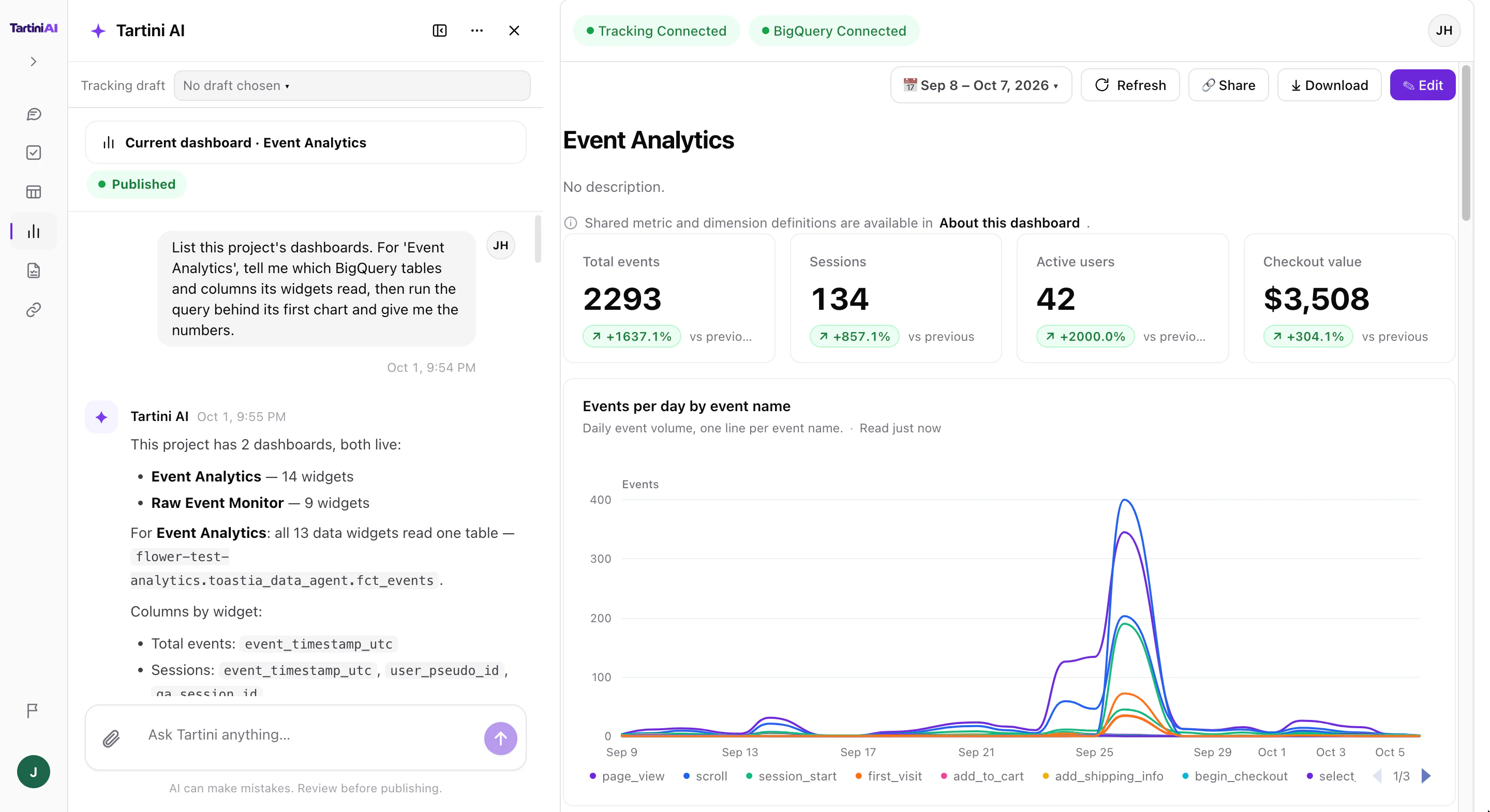Open the chat icon in sidebar
1490x812 pixels.
coord(34,114)
